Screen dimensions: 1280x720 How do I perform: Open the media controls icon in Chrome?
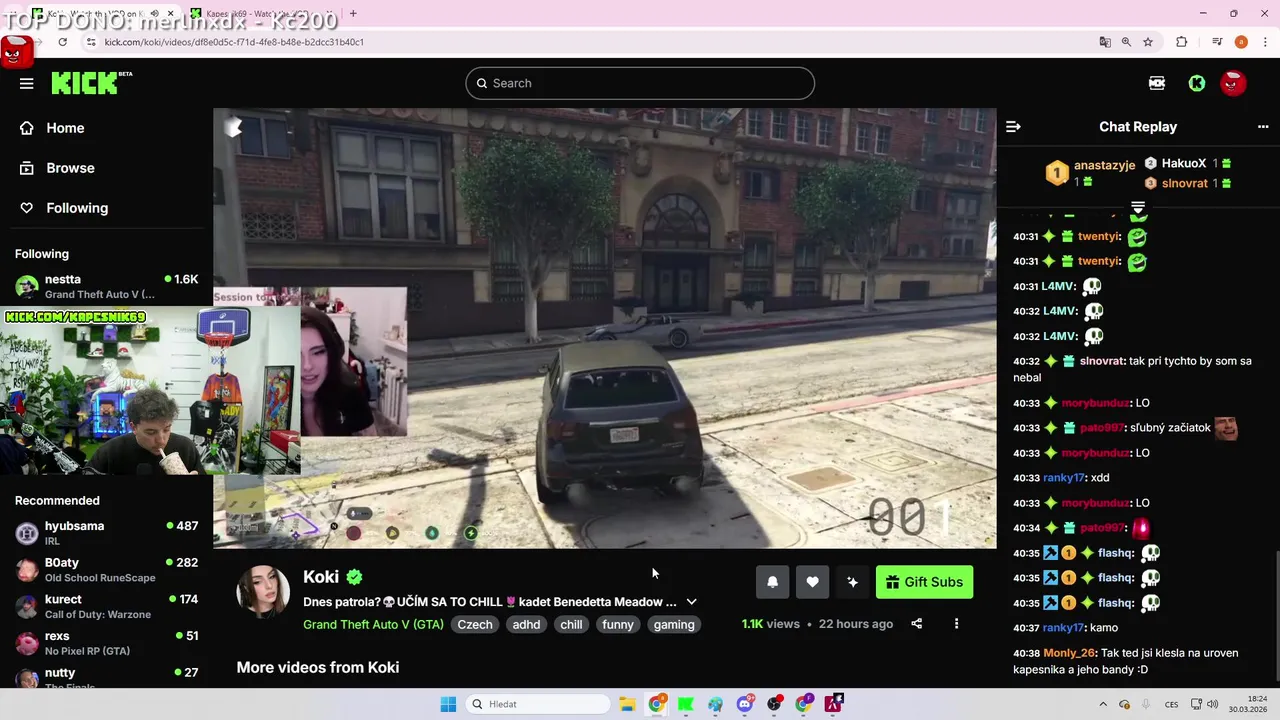[1217, 42]
